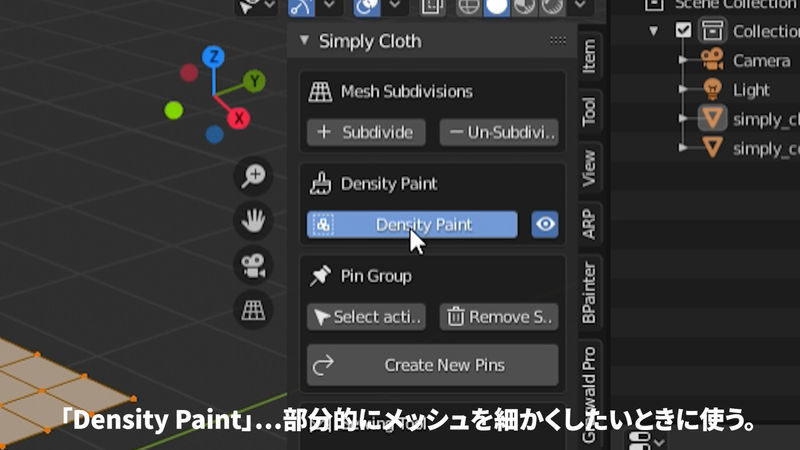The height and width of the screenshot is (450, 800).
Task: Click the Un-Subdivide button
Action: point(499,132)
